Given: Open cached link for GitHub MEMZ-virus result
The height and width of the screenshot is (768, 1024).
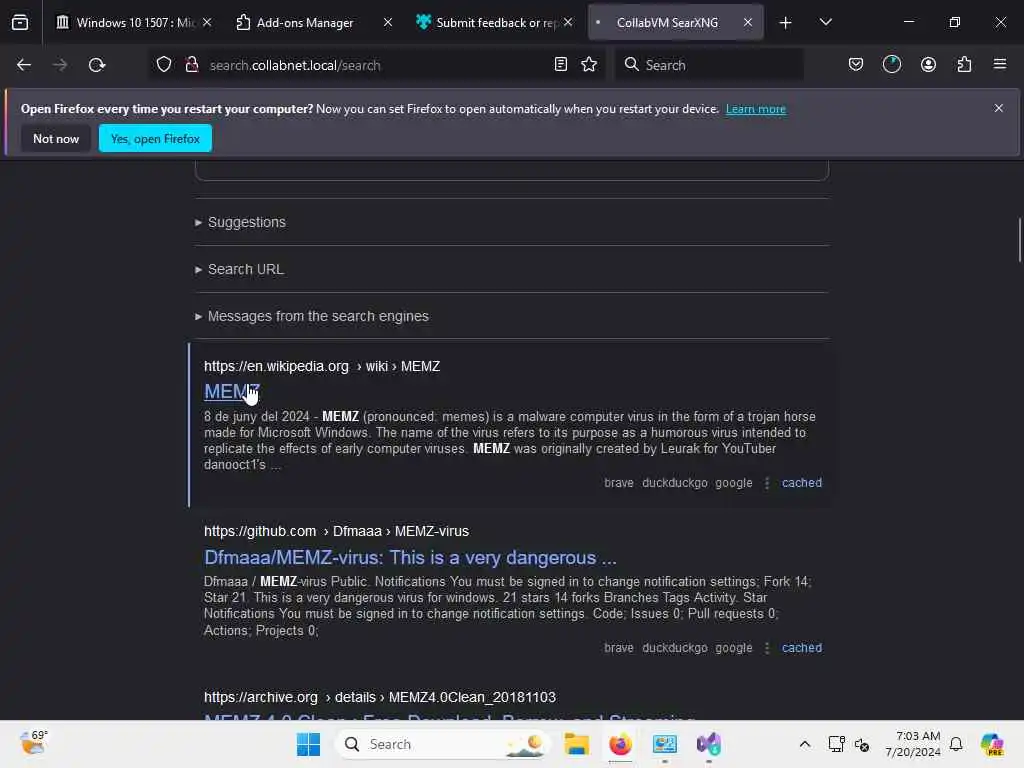Looking at the screenshot, I should point(801,648).
